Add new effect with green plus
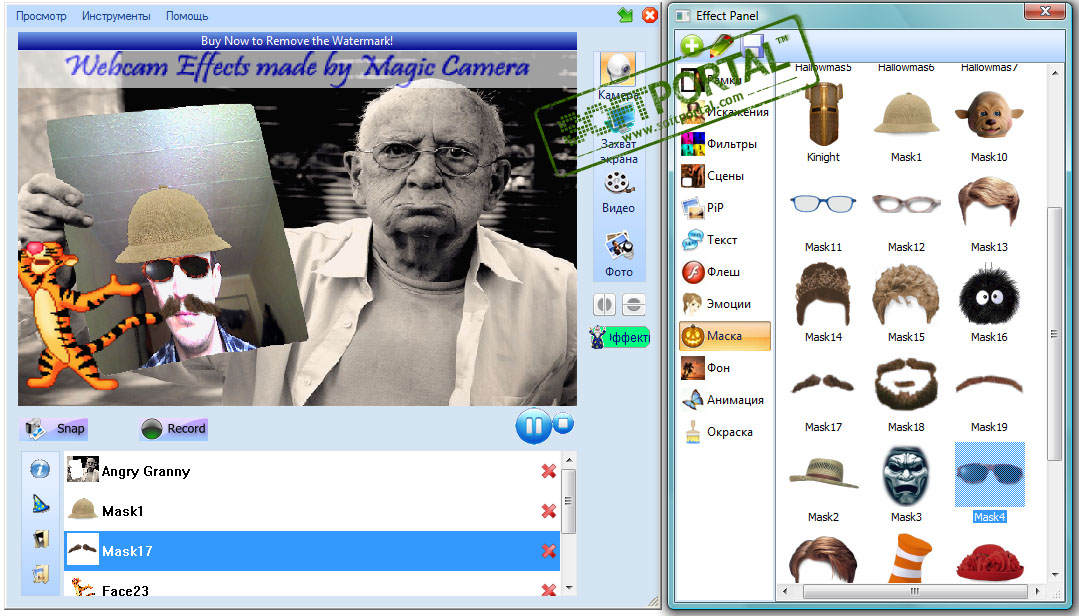This screenshot has height=616, width=1079. pos(692,46)
